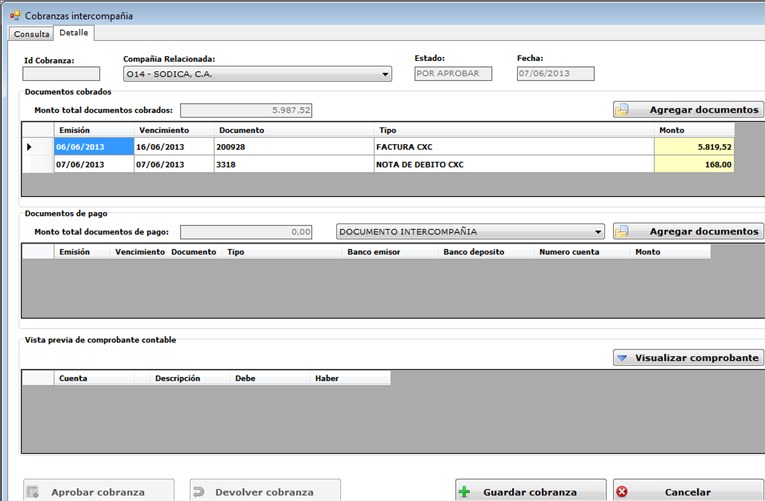
Task: Click the Cobranzas intercompañía window icon
Action: click(15, 16)
